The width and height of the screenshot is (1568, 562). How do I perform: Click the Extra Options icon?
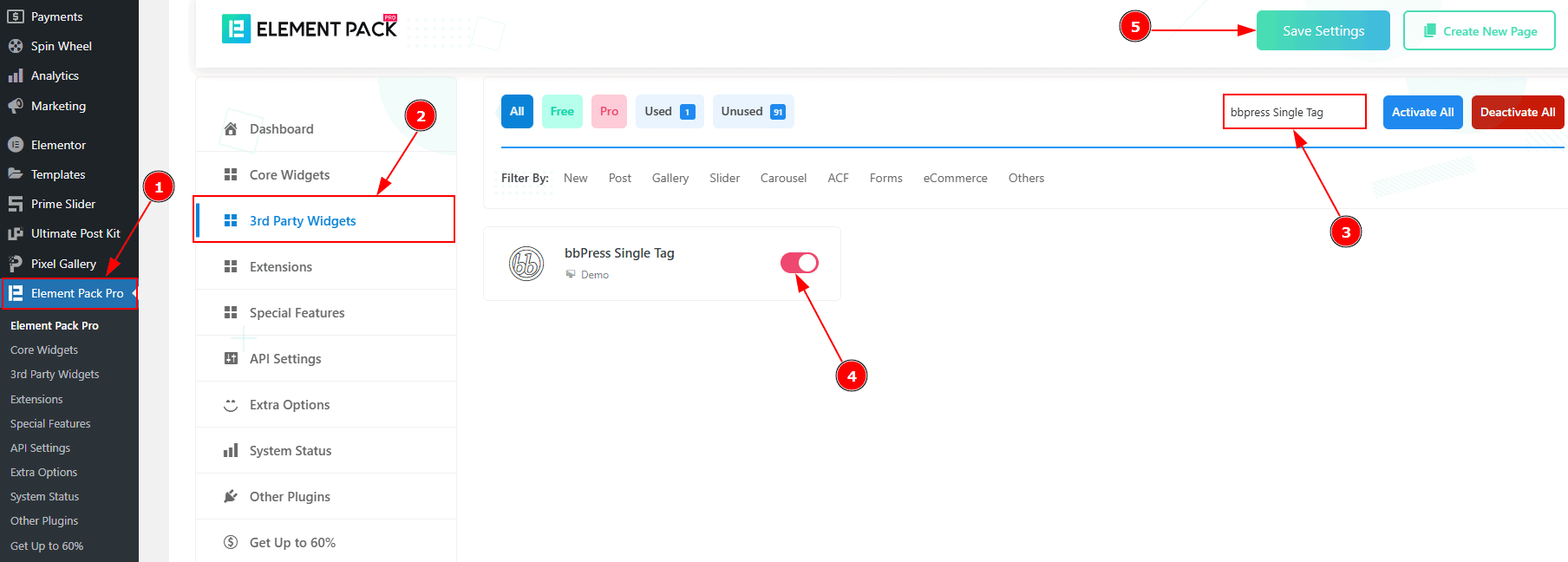click(231, 405)
